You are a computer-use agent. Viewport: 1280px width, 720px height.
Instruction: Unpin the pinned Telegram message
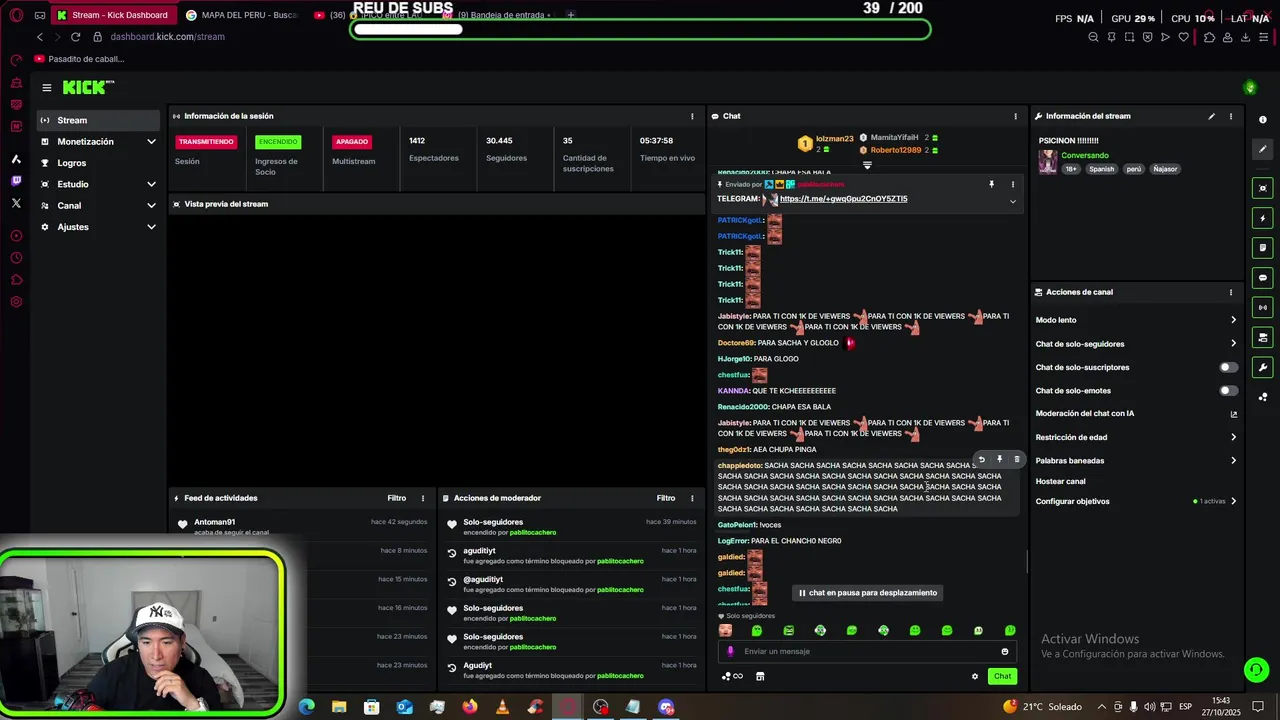tap(992, 184)
